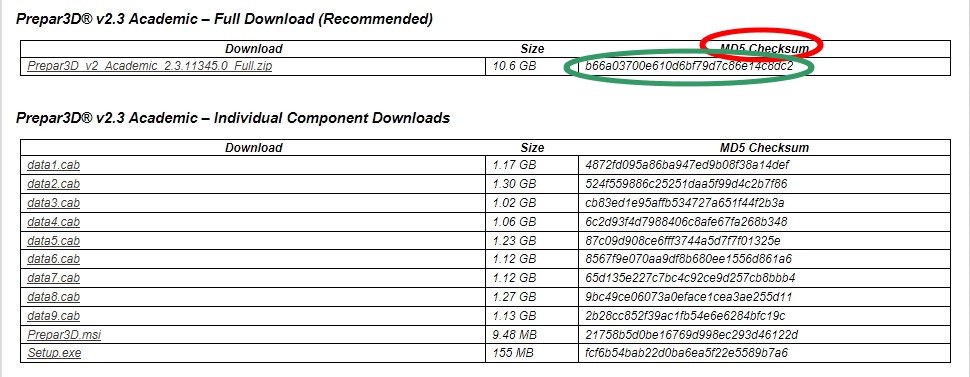Select the data4.cab download link
The width and height of the screenshot is (970, 377).
pyautogui.click(x=53, y=222)
